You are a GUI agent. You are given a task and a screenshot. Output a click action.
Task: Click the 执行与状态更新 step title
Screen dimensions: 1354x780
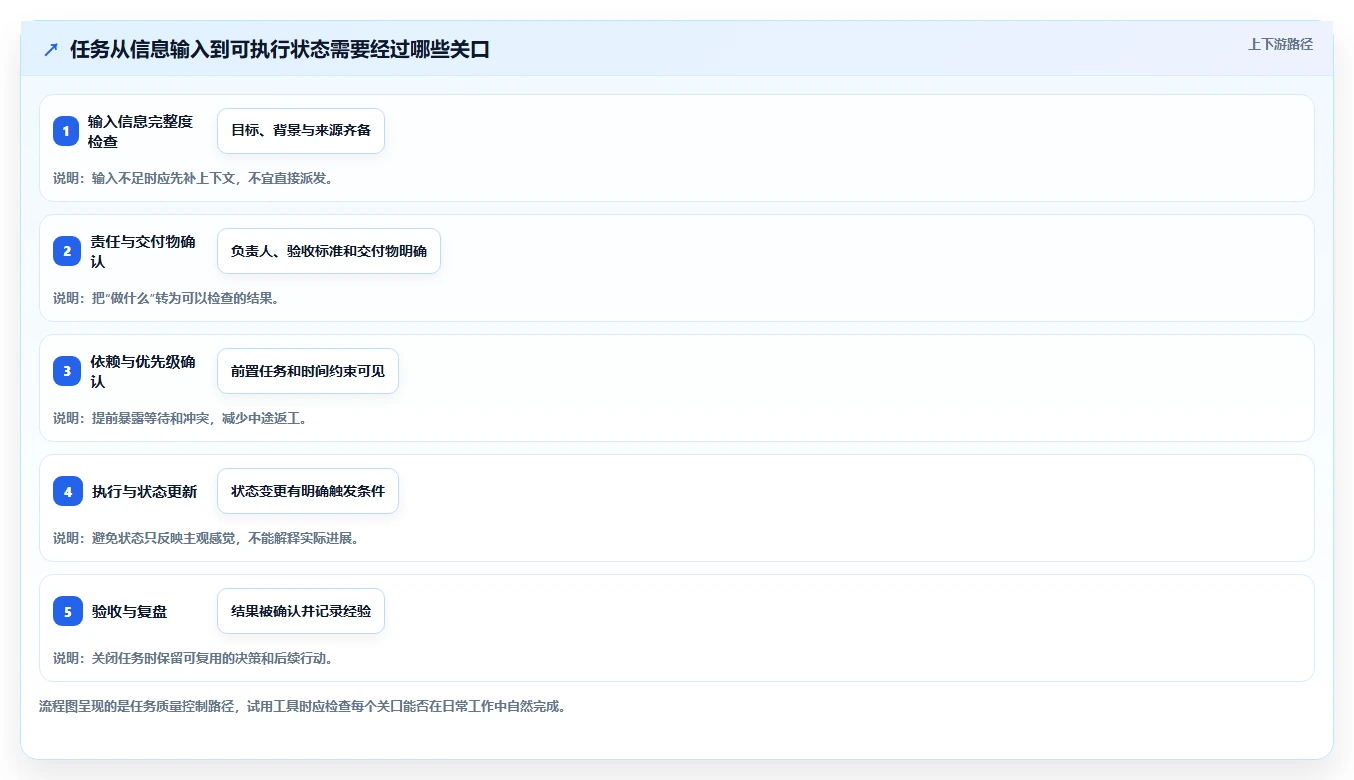(x=145, y=491)
